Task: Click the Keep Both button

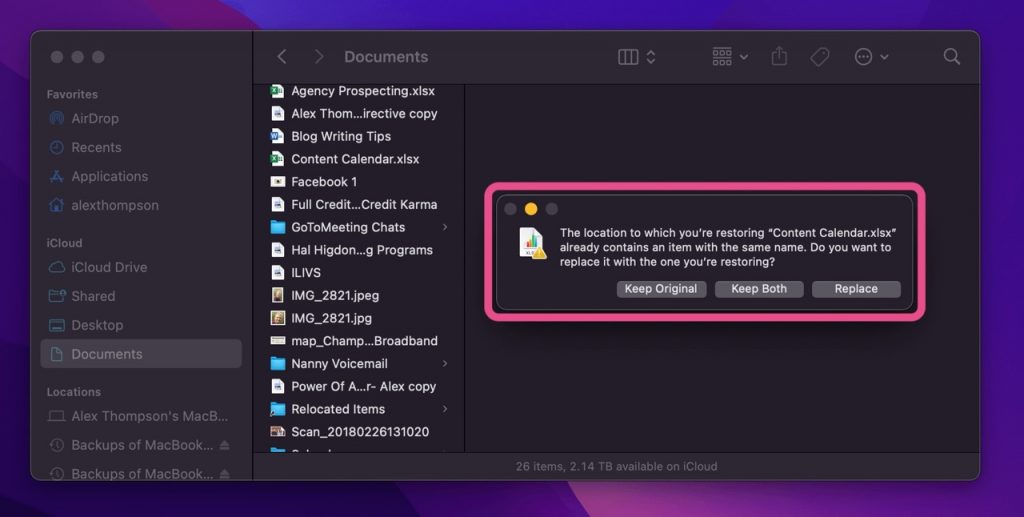Action: pos(759,289)
